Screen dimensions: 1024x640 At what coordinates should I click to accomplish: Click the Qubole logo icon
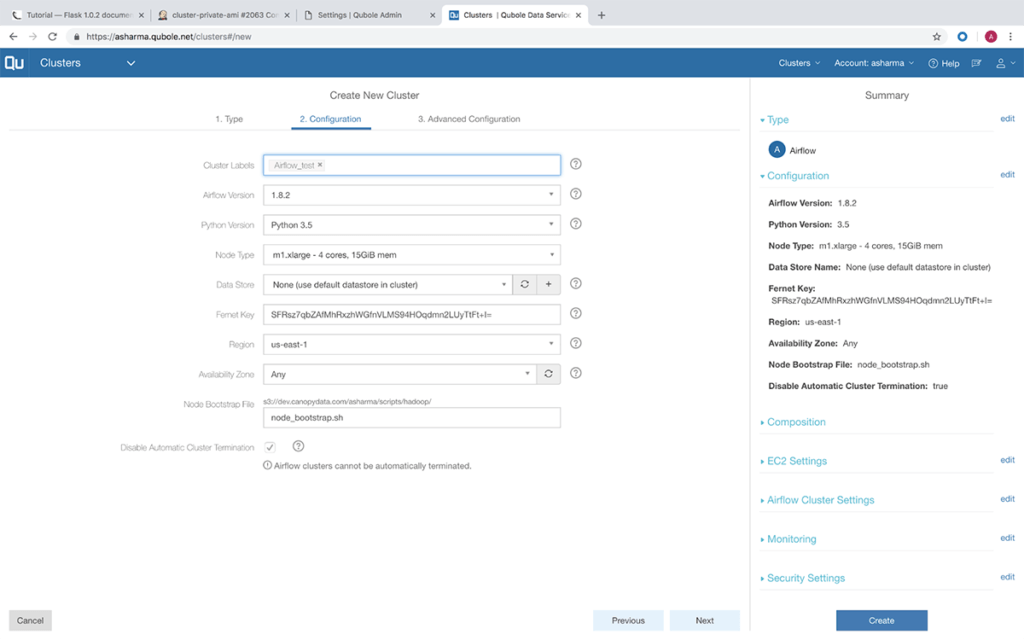(x=14, y=63)
